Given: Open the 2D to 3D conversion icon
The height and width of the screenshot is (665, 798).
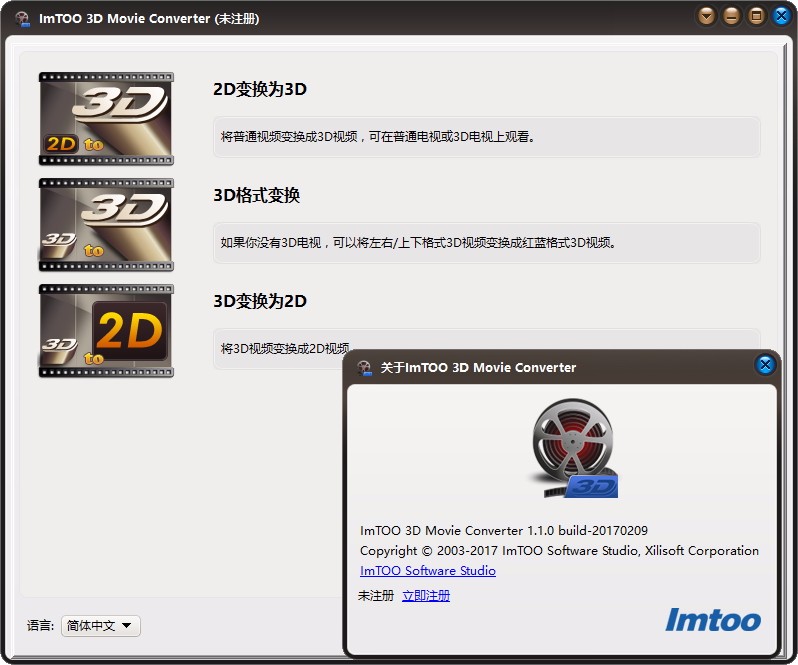Looking at the screenshot, I should click(106, 119).
